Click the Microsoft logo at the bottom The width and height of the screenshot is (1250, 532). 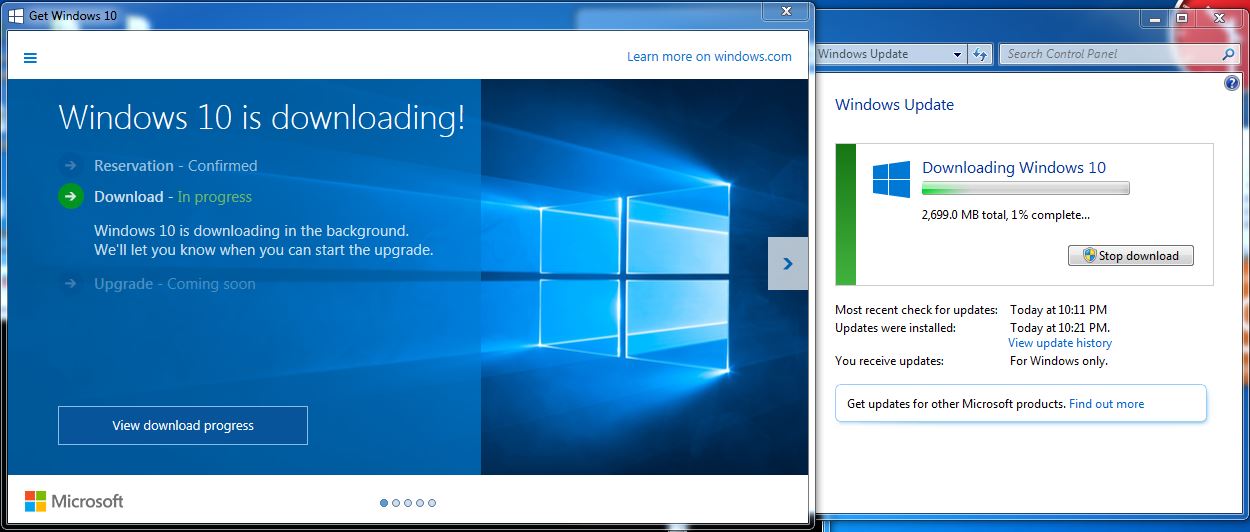coord(74,501)
